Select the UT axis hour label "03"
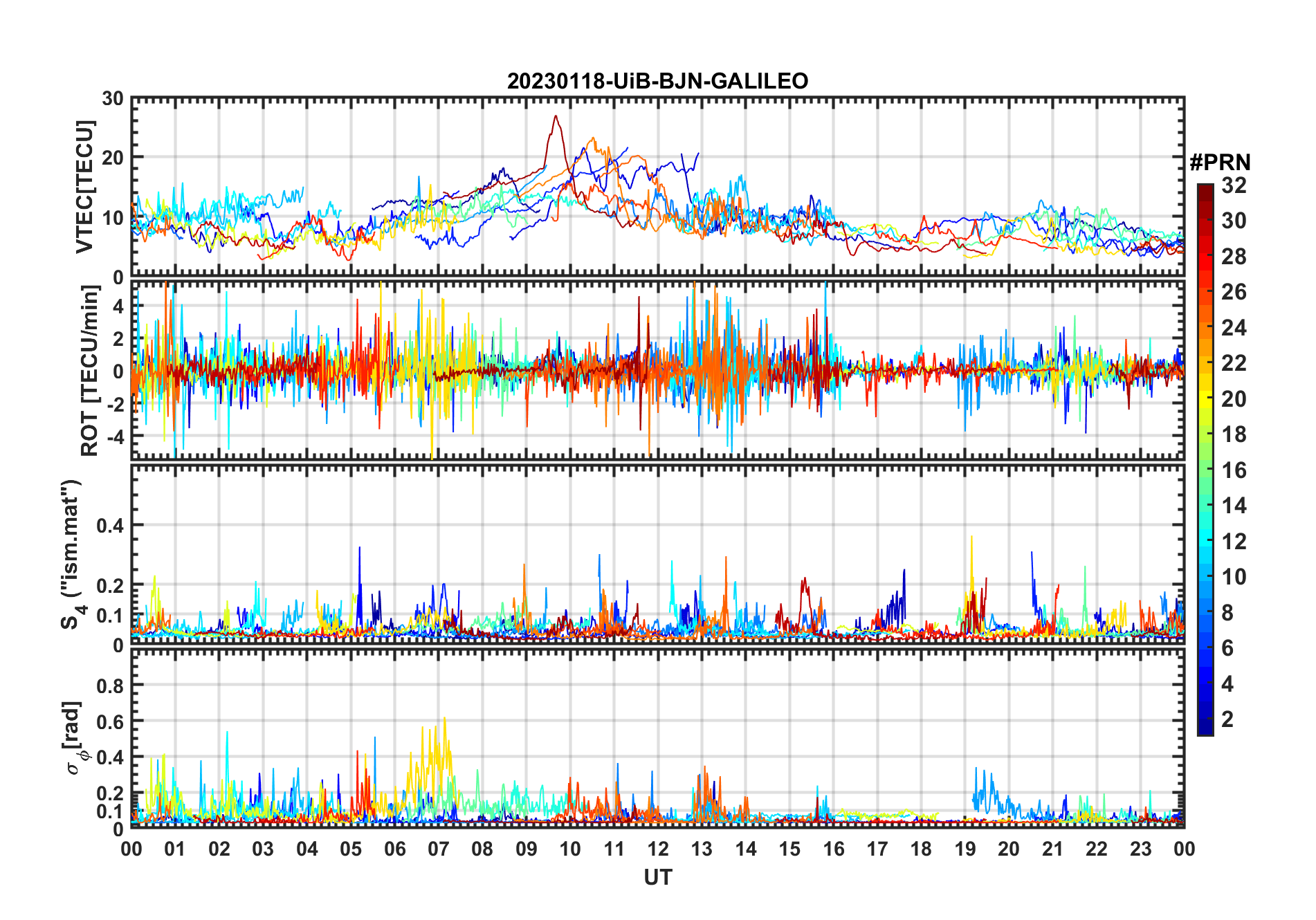 click(x=263, y=849)
